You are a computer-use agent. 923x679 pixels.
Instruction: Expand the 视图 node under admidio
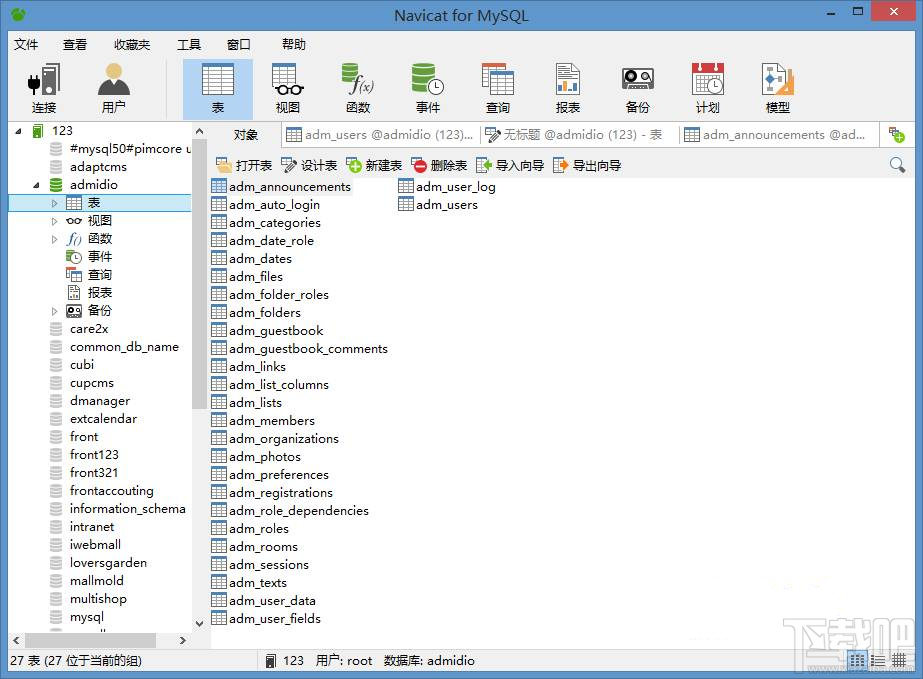(55, 221)
